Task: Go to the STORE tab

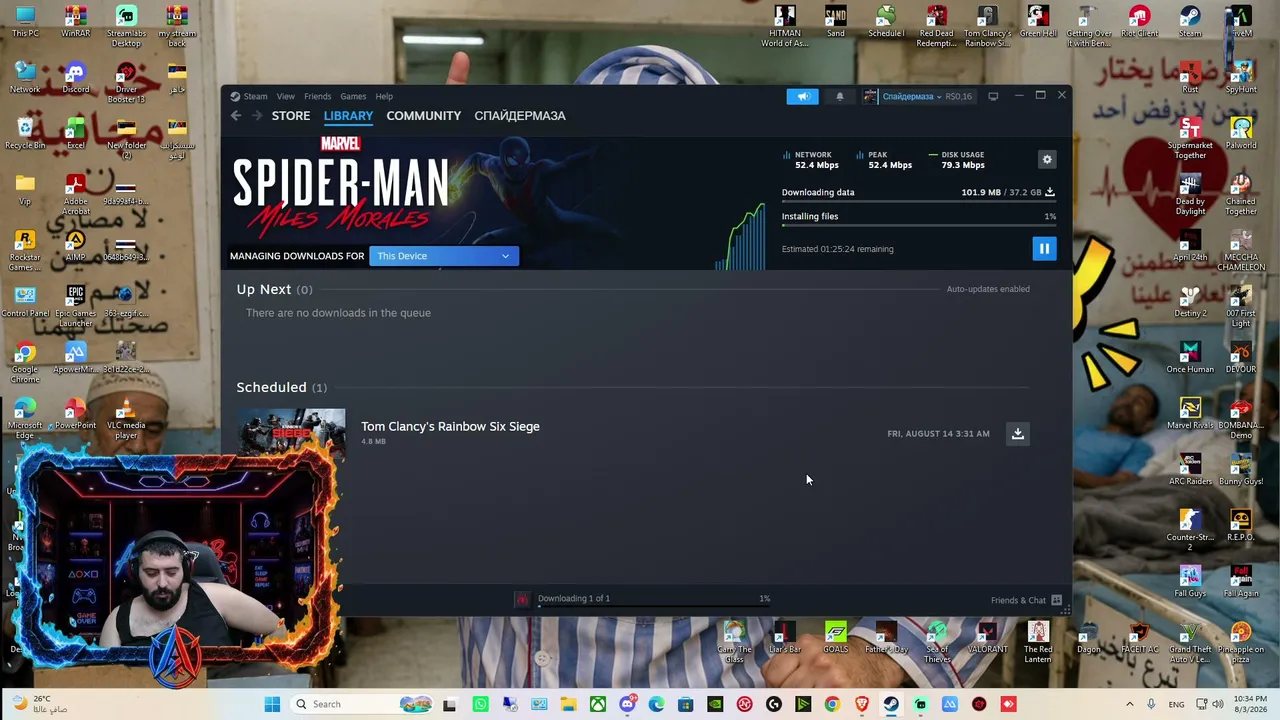Action: [291, 115]
